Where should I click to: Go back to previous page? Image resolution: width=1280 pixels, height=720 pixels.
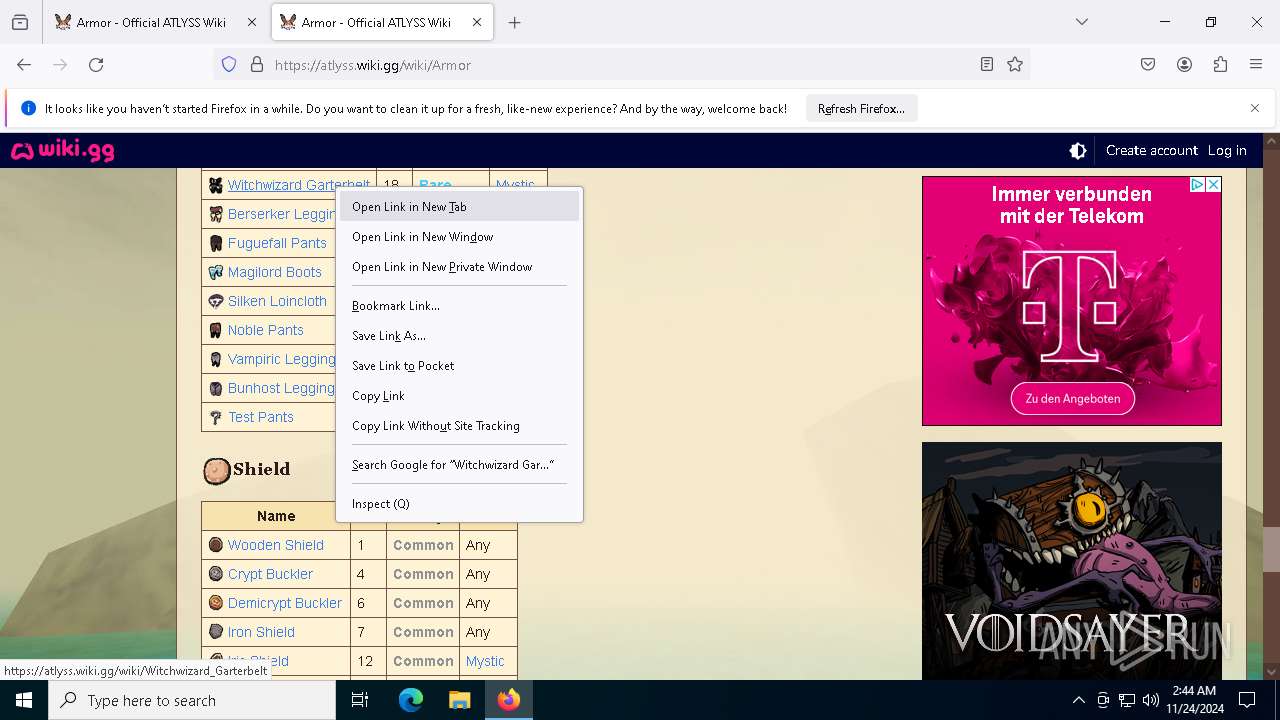tap(24, 65)
